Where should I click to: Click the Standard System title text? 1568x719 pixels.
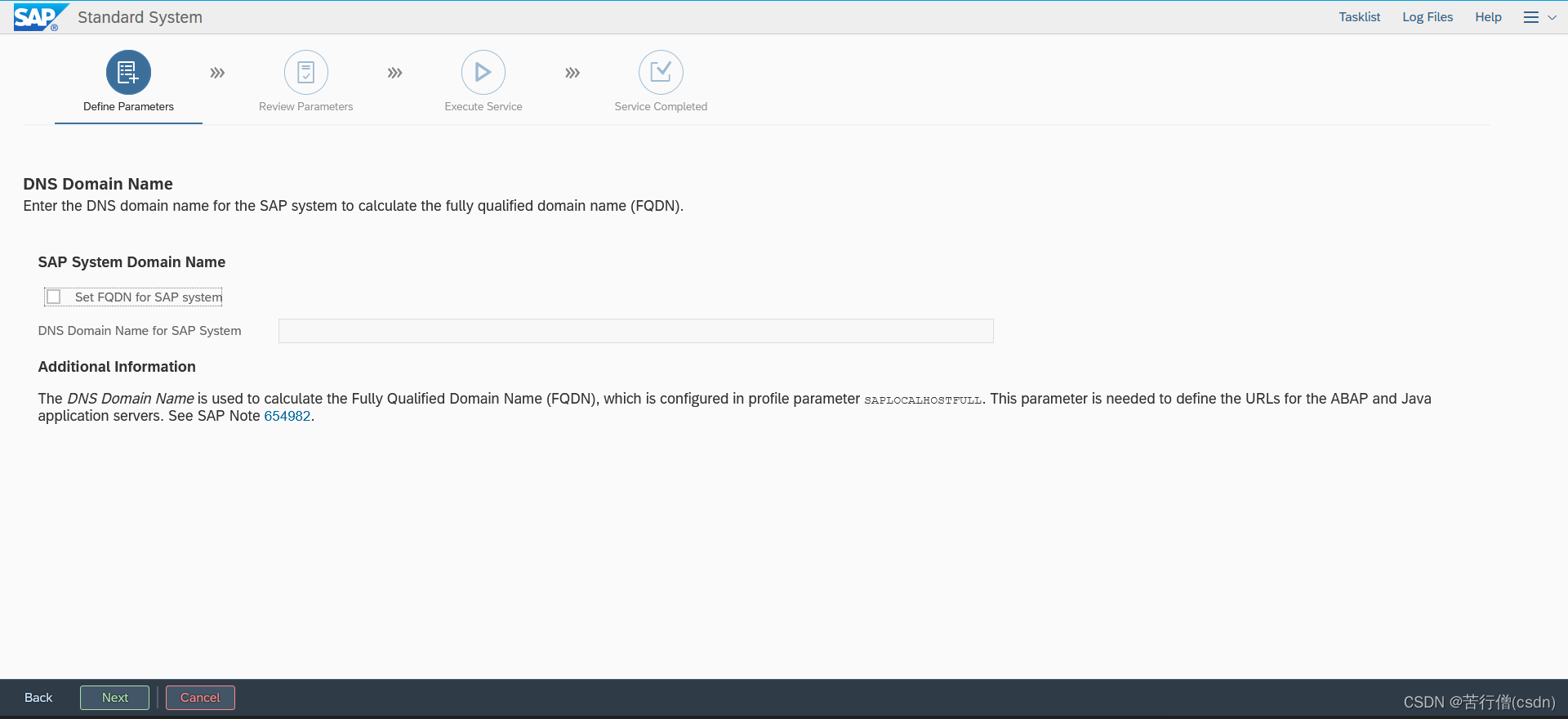pyautogui.click(x=140, y=17)
